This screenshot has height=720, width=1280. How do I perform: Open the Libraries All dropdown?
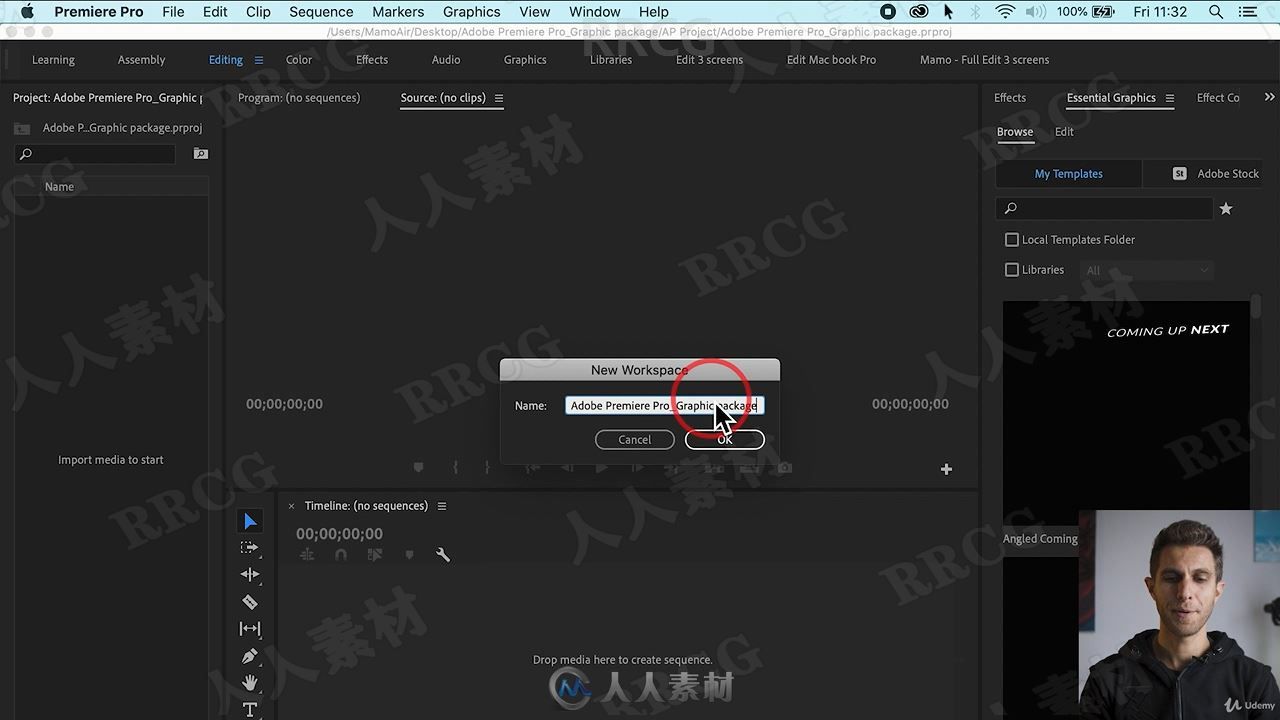[1147, 270]
